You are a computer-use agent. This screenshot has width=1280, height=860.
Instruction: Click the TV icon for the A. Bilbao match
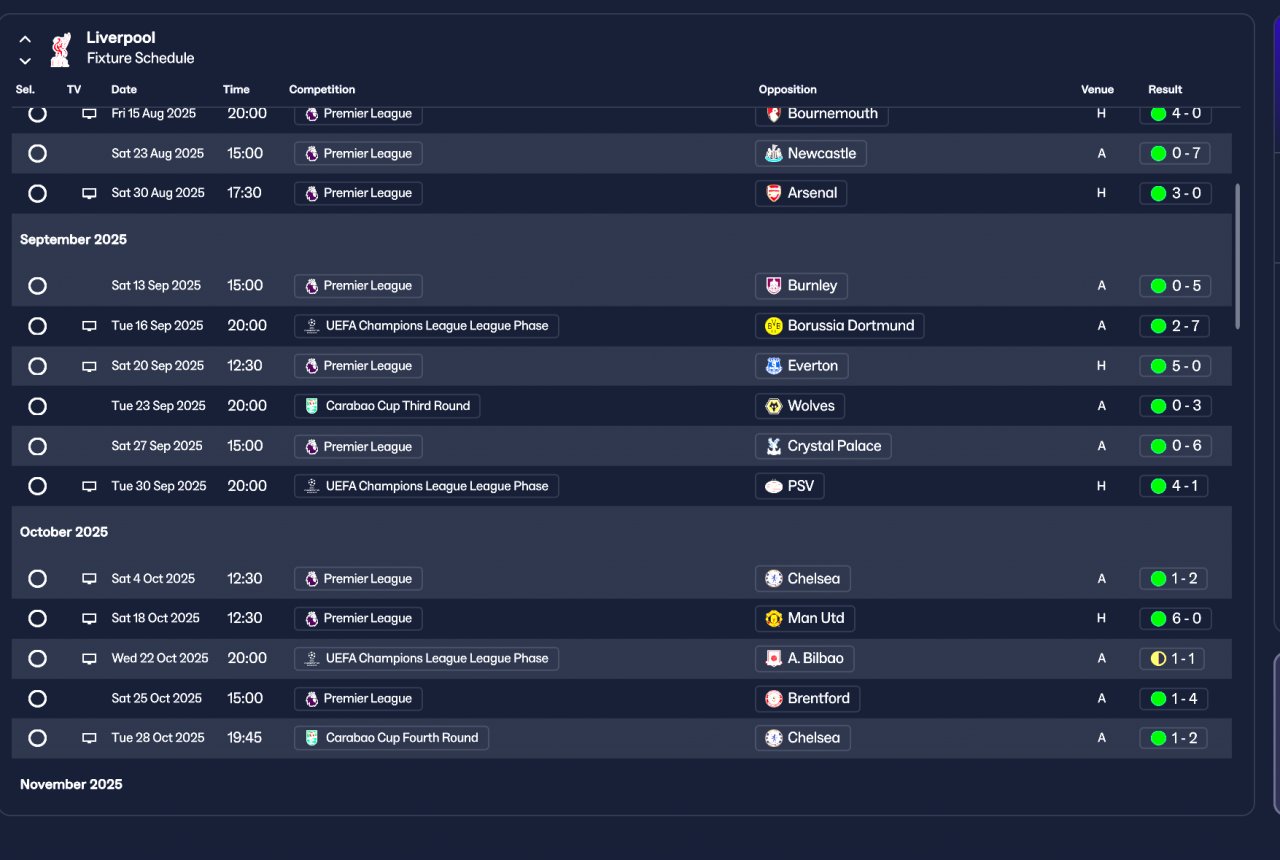pos(89,658)
